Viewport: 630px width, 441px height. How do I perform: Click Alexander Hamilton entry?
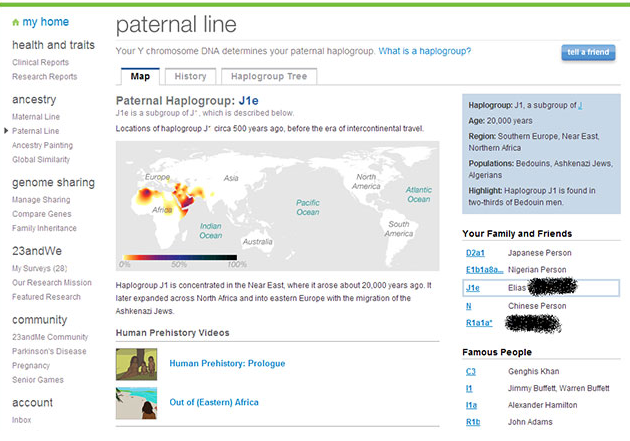[x=542, y=405]
